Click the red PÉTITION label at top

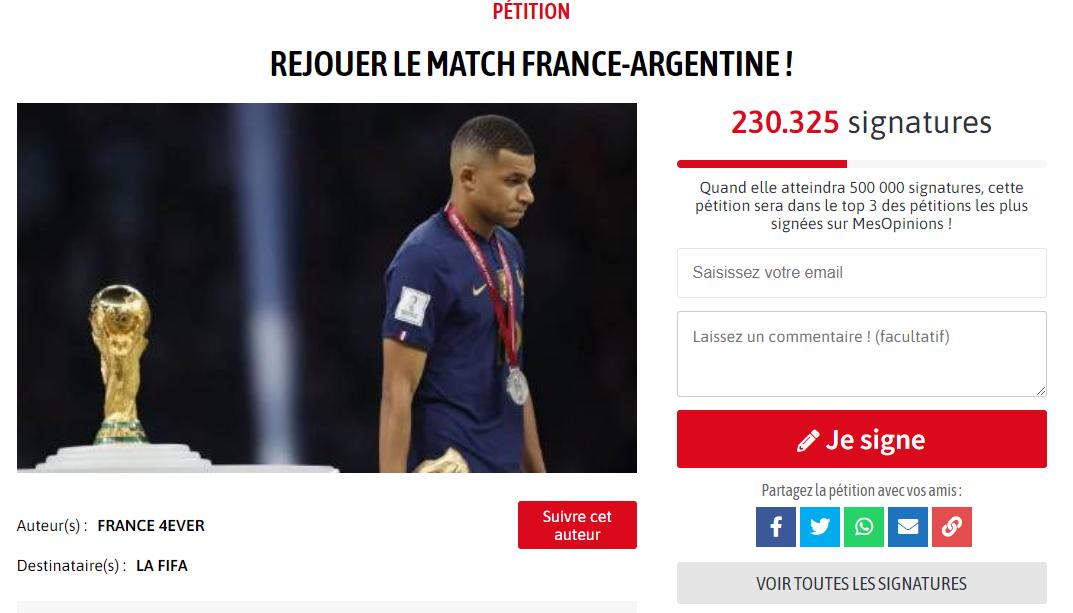531,12
